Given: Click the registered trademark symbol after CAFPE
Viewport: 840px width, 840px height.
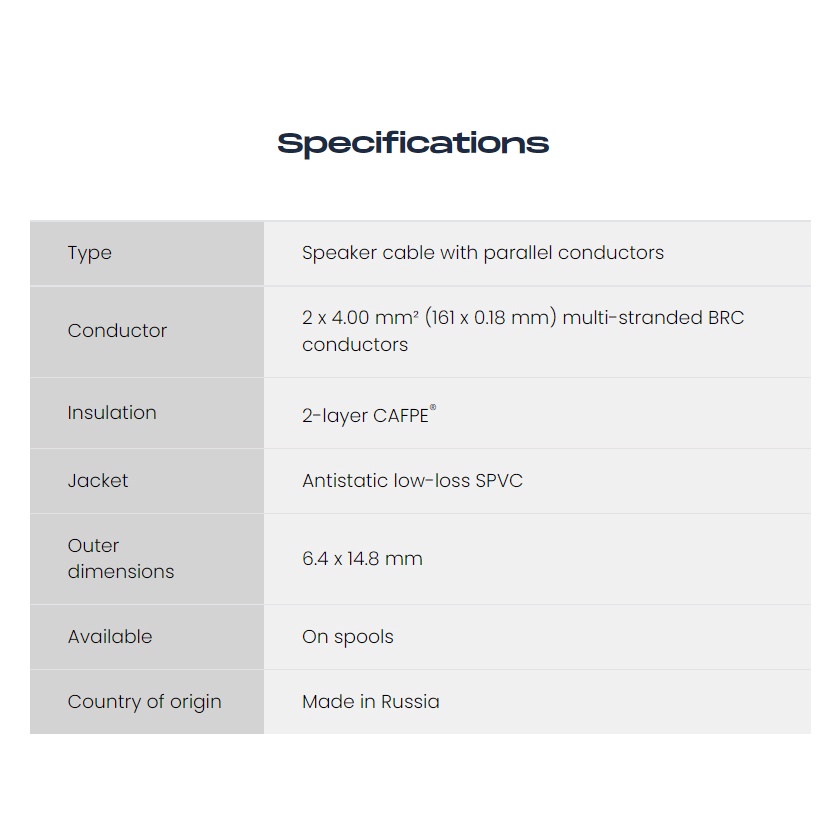Looking at the screenshot, I should 433,408.
